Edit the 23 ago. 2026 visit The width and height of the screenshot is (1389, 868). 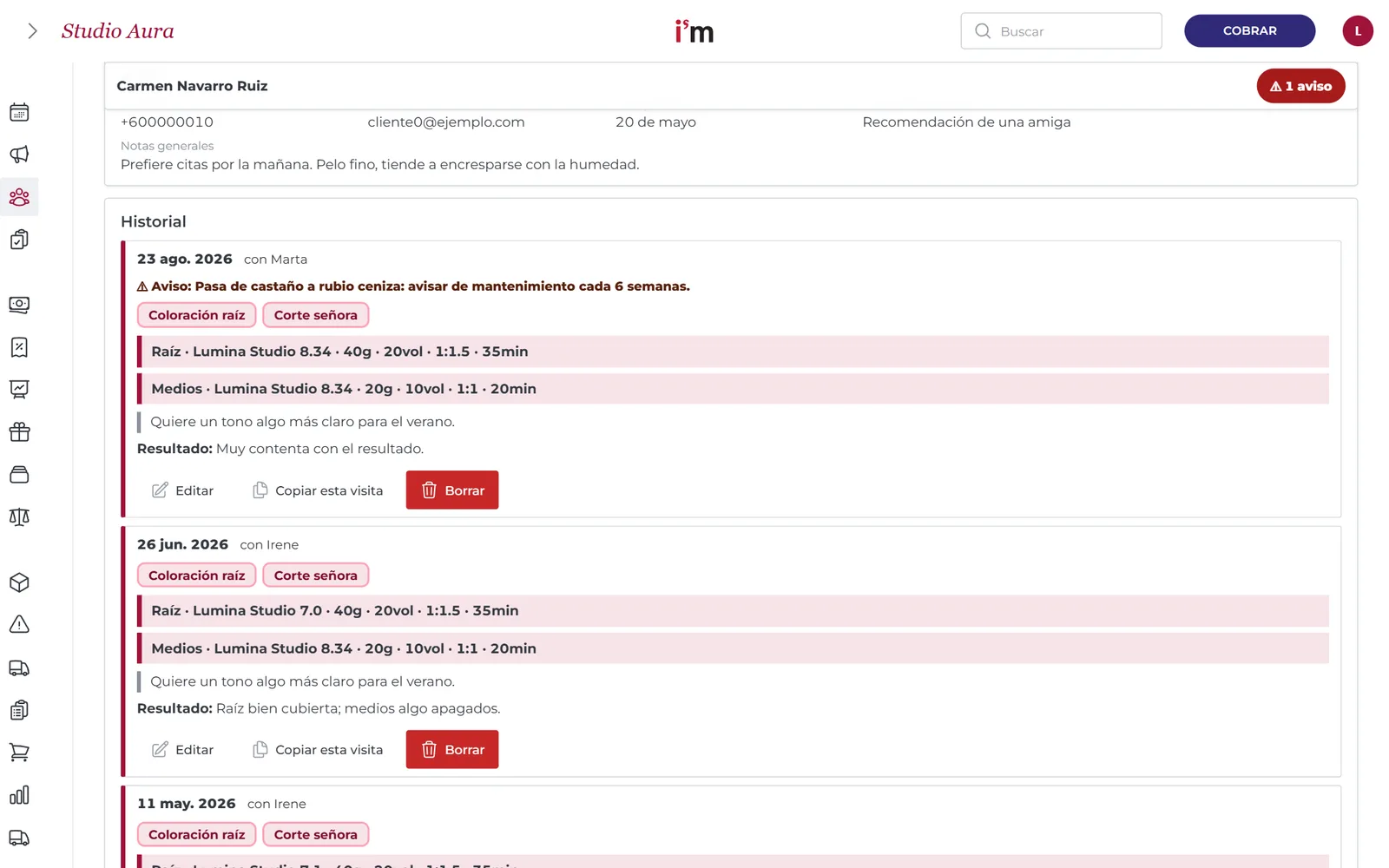(x=183, y=490)
